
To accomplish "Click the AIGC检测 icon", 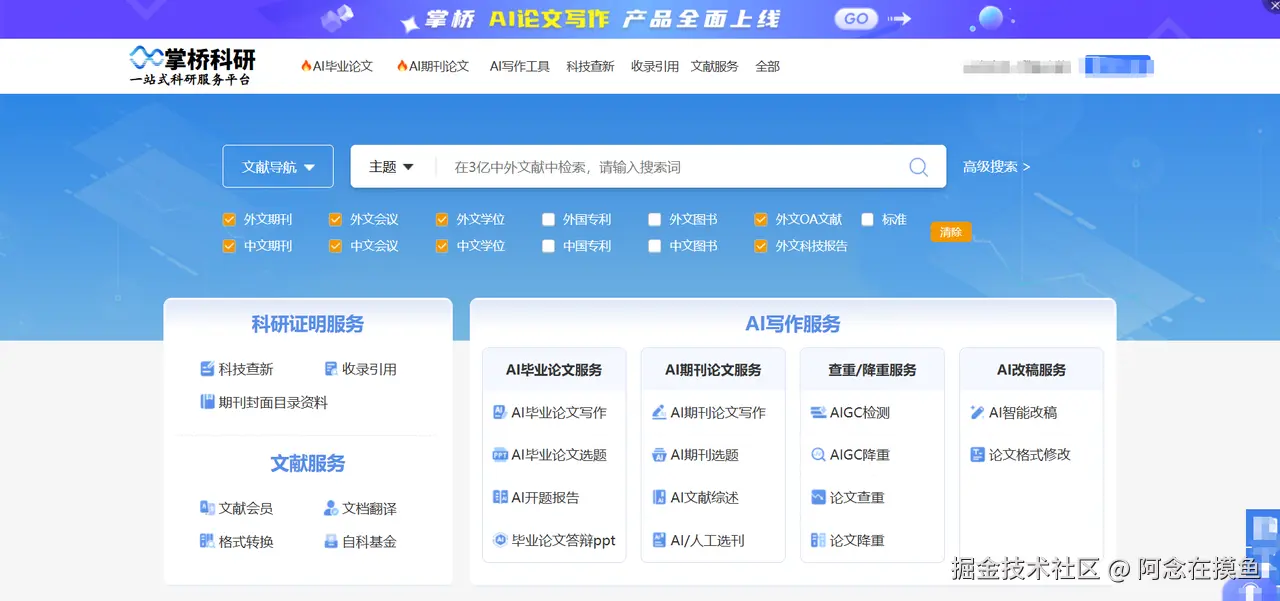I will 818,412.
